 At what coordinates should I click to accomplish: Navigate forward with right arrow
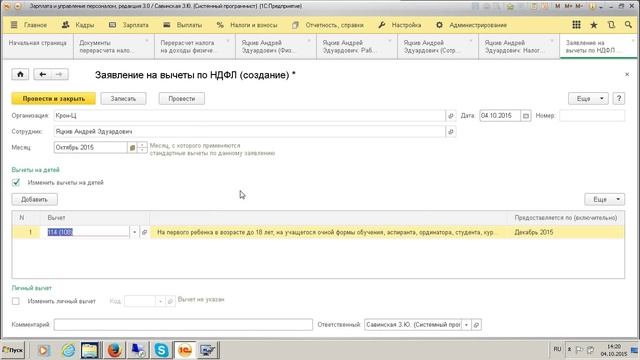[59, 74]
